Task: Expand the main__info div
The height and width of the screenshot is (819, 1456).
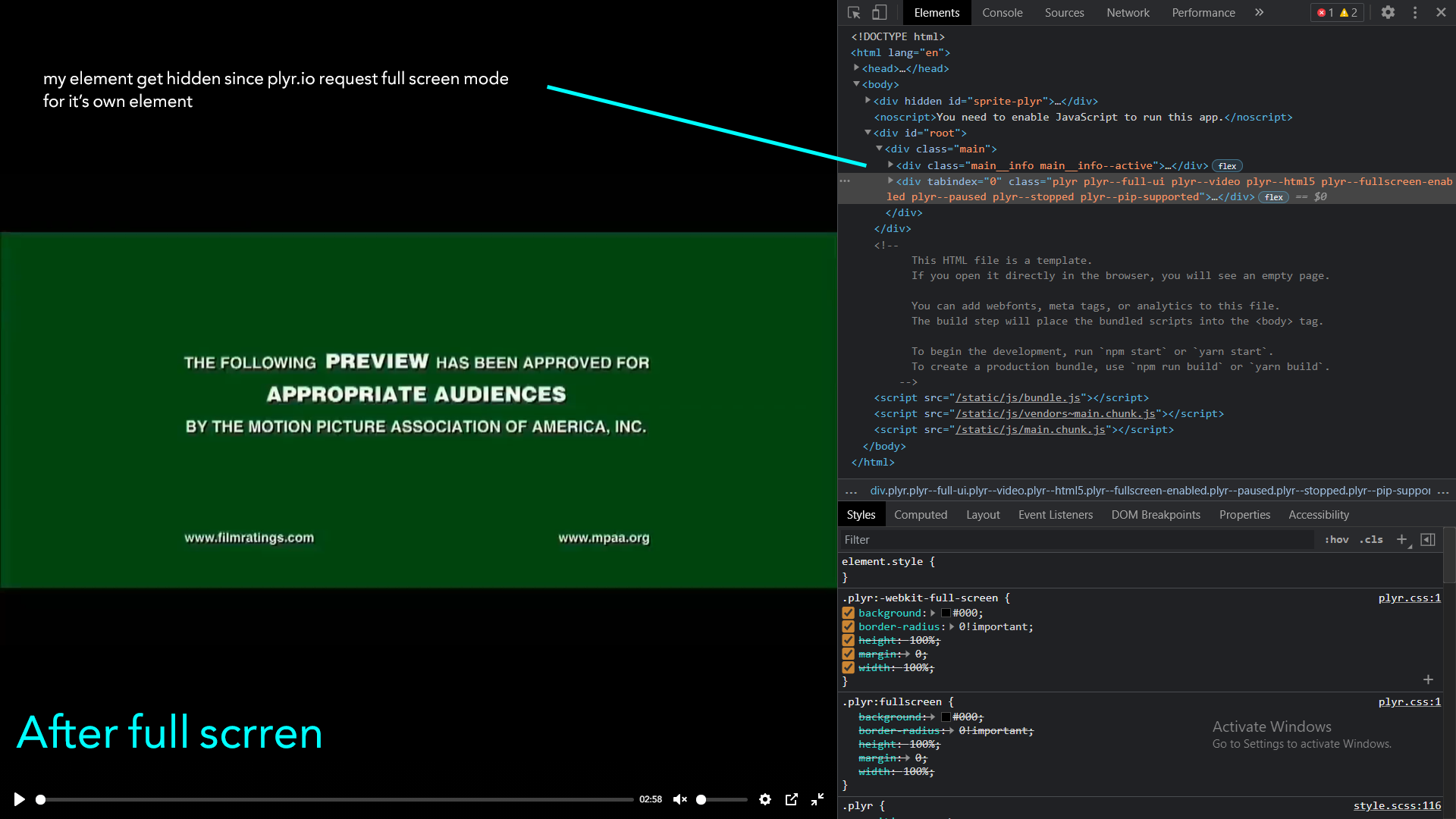Action: pos(891,165)
